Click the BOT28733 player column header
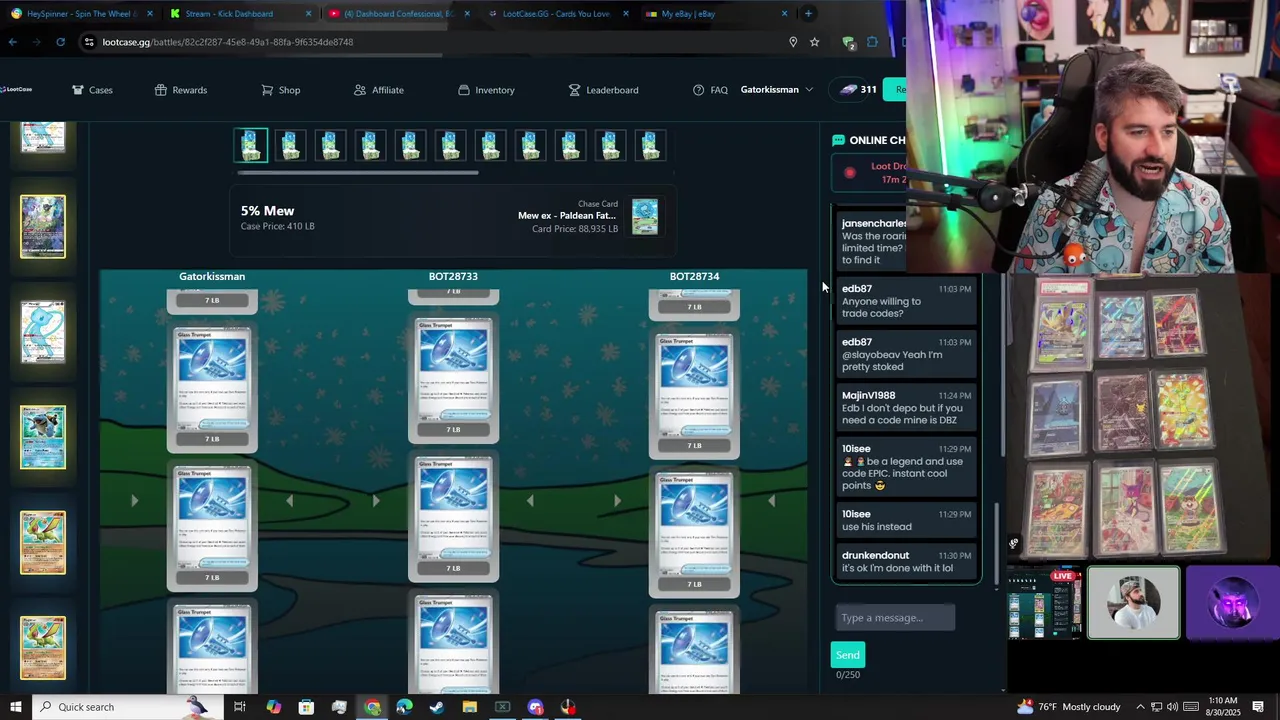 pyautogui.click(x=453, y=276)
